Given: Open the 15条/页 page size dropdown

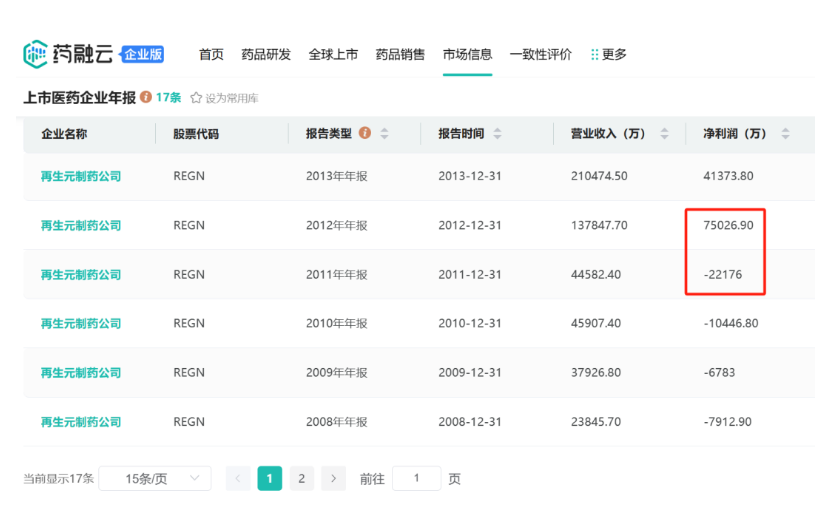Looking at the screenshot, I should click(x=155, y=479).
